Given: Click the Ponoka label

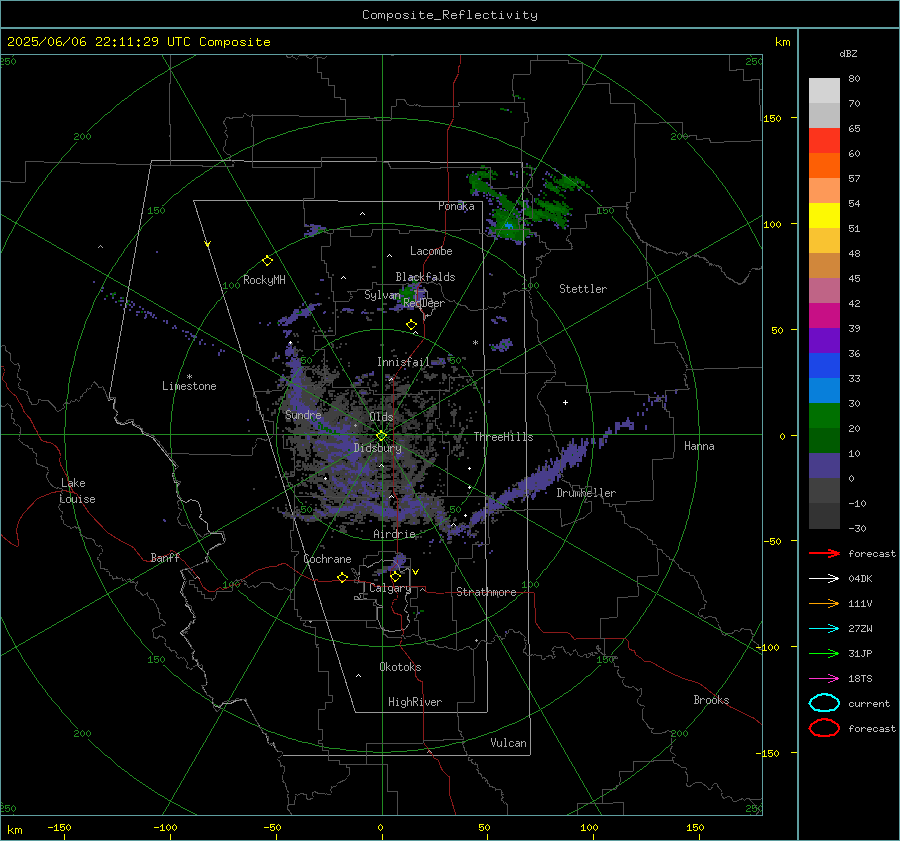Looking at the screenshot, I should [x=456, y=206].
